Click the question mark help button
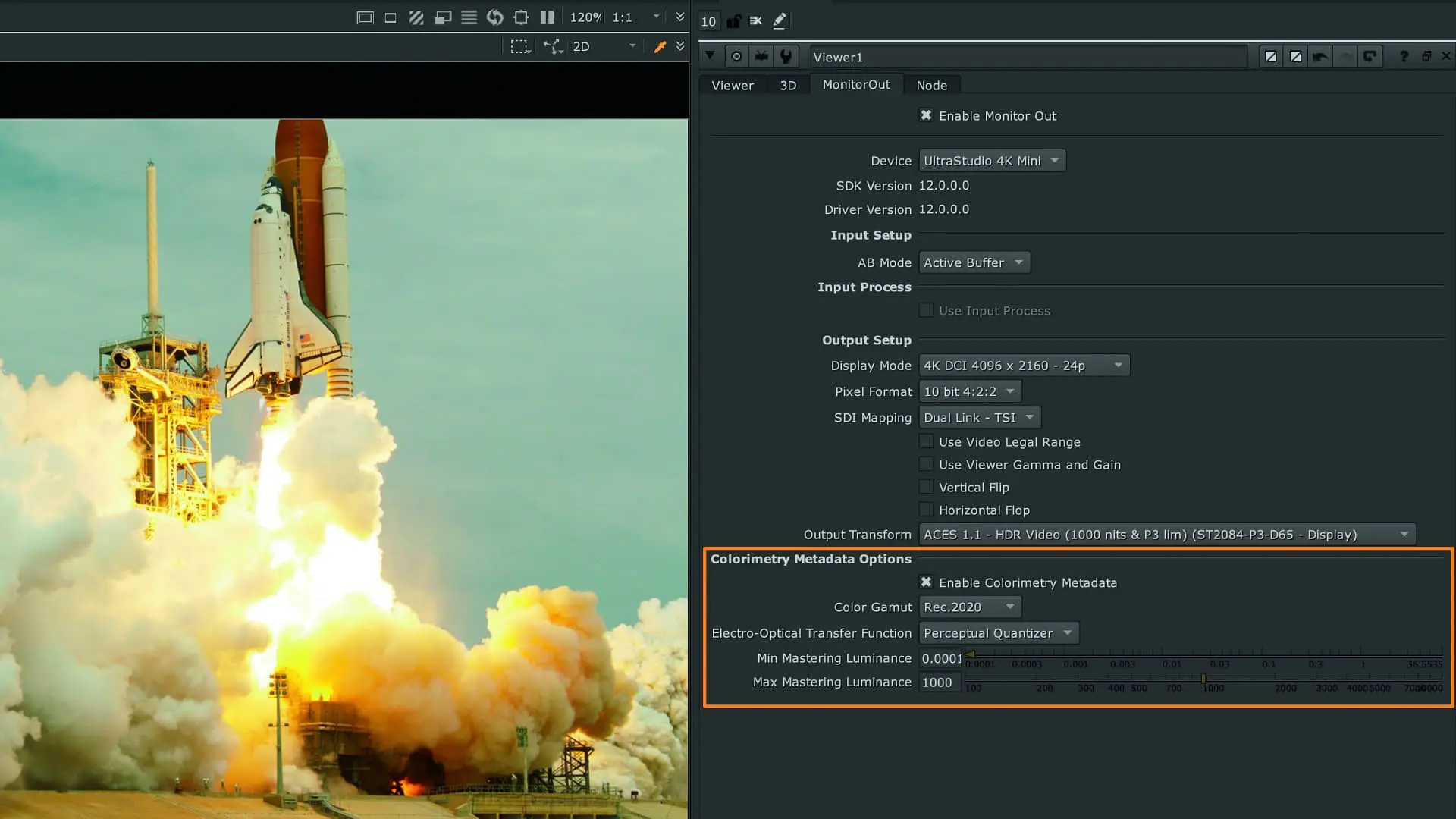This screenshot has height=819, width=1456. (x=1404, y=57)
